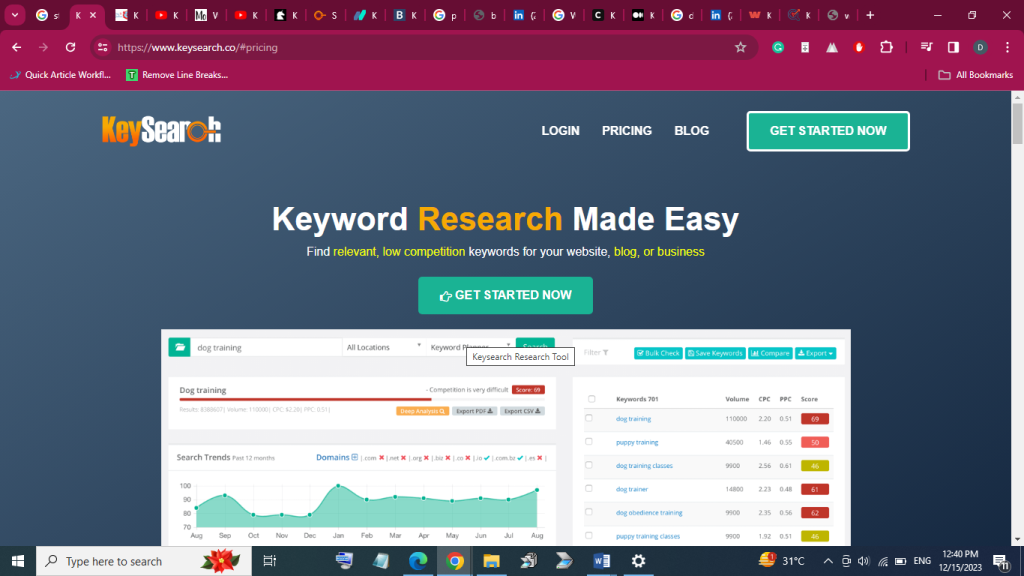The image size is (1024, 576).
Task: Open Windows Start menu
Action: (18, 561)
